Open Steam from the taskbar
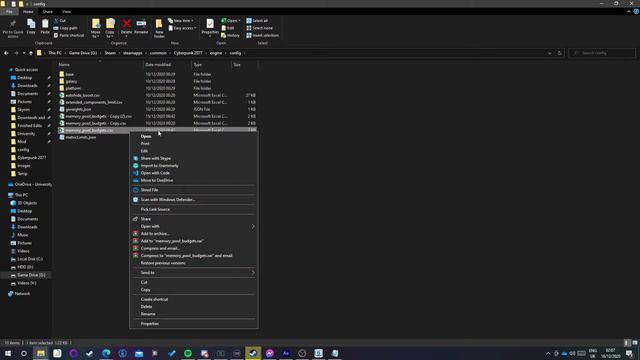Screen dimensions: 640x360 [x=253, y=353]
